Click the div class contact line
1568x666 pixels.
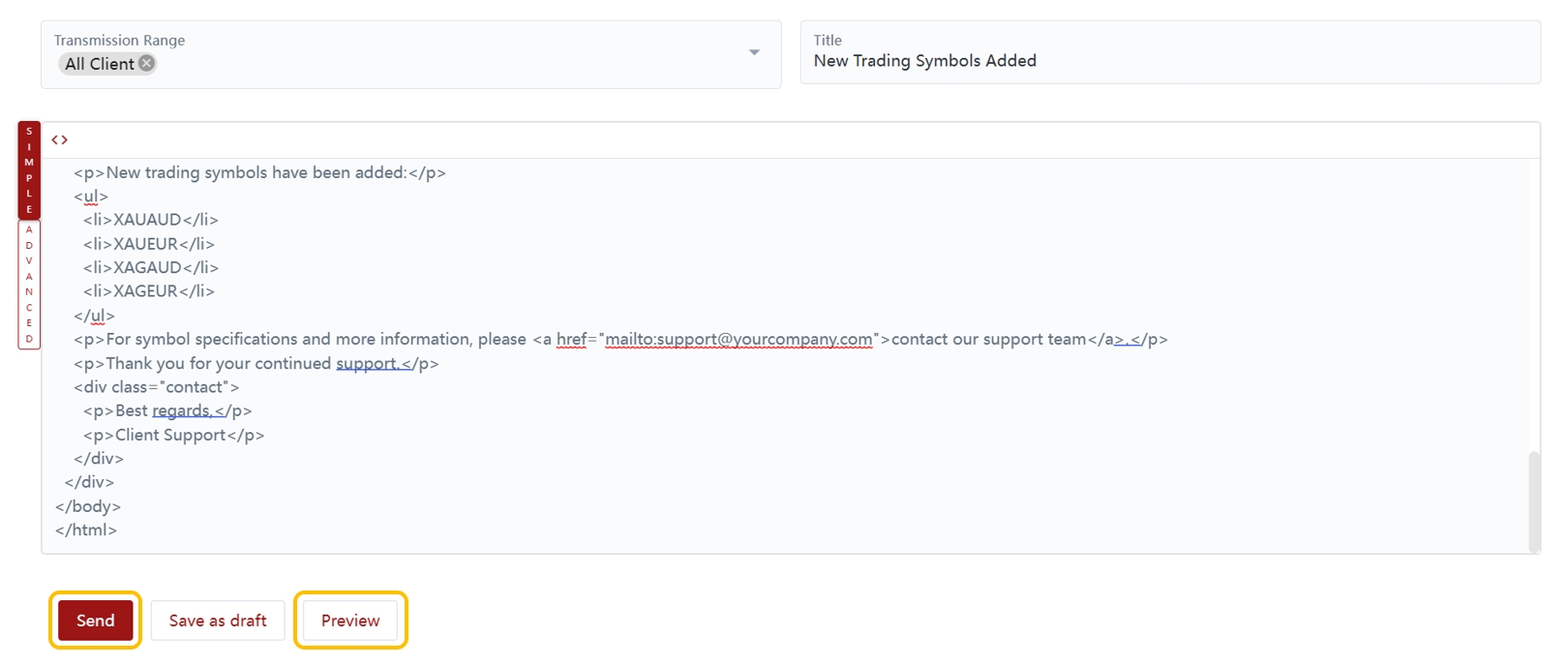click(156, 387)
